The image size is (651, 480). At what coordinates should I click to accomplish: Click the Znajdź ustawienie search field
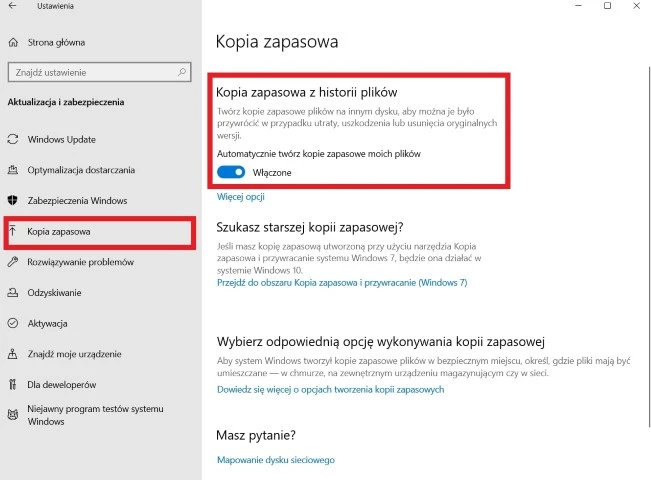pos(88,72)
